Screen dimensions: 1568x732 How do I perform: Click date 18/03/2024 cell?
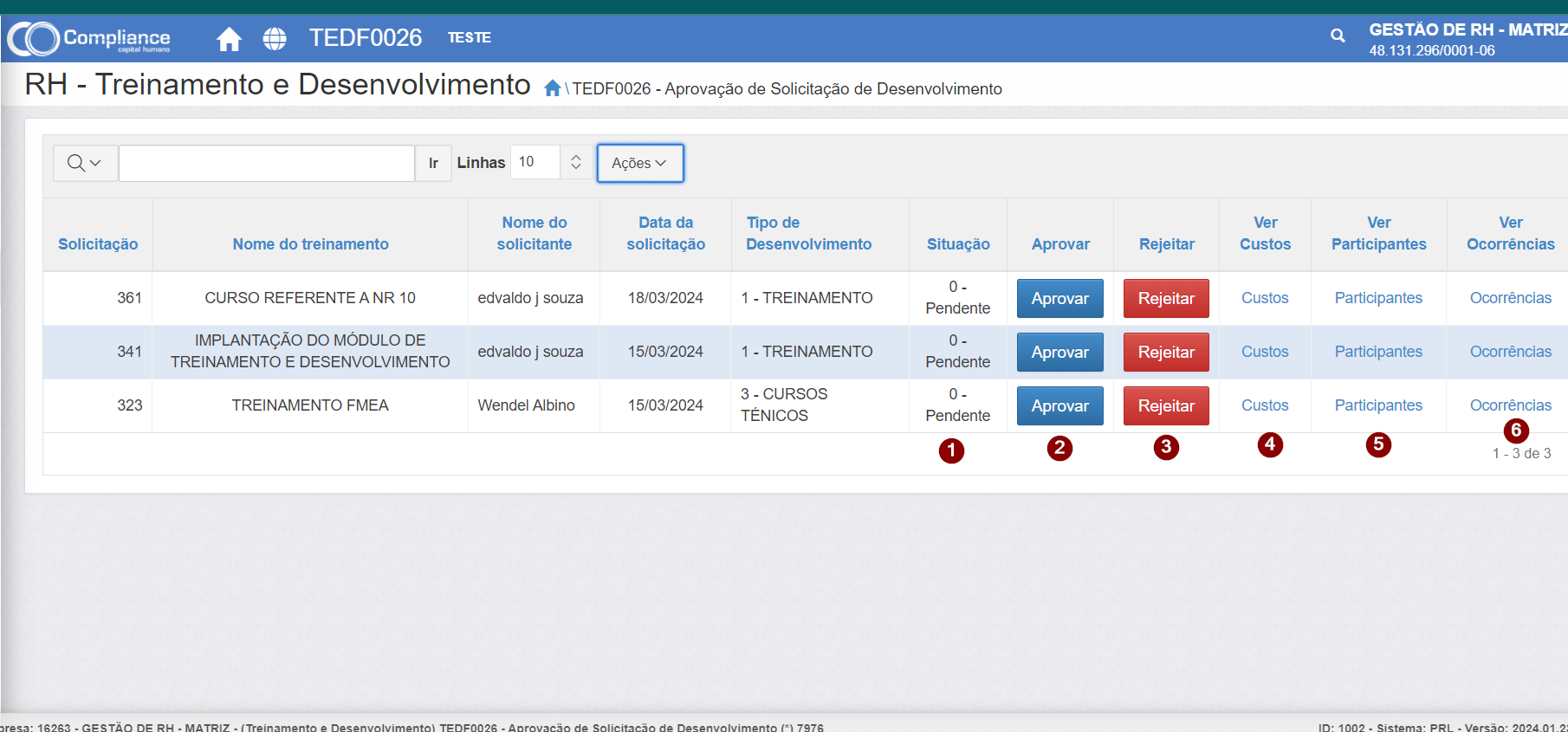coord(665,298)
